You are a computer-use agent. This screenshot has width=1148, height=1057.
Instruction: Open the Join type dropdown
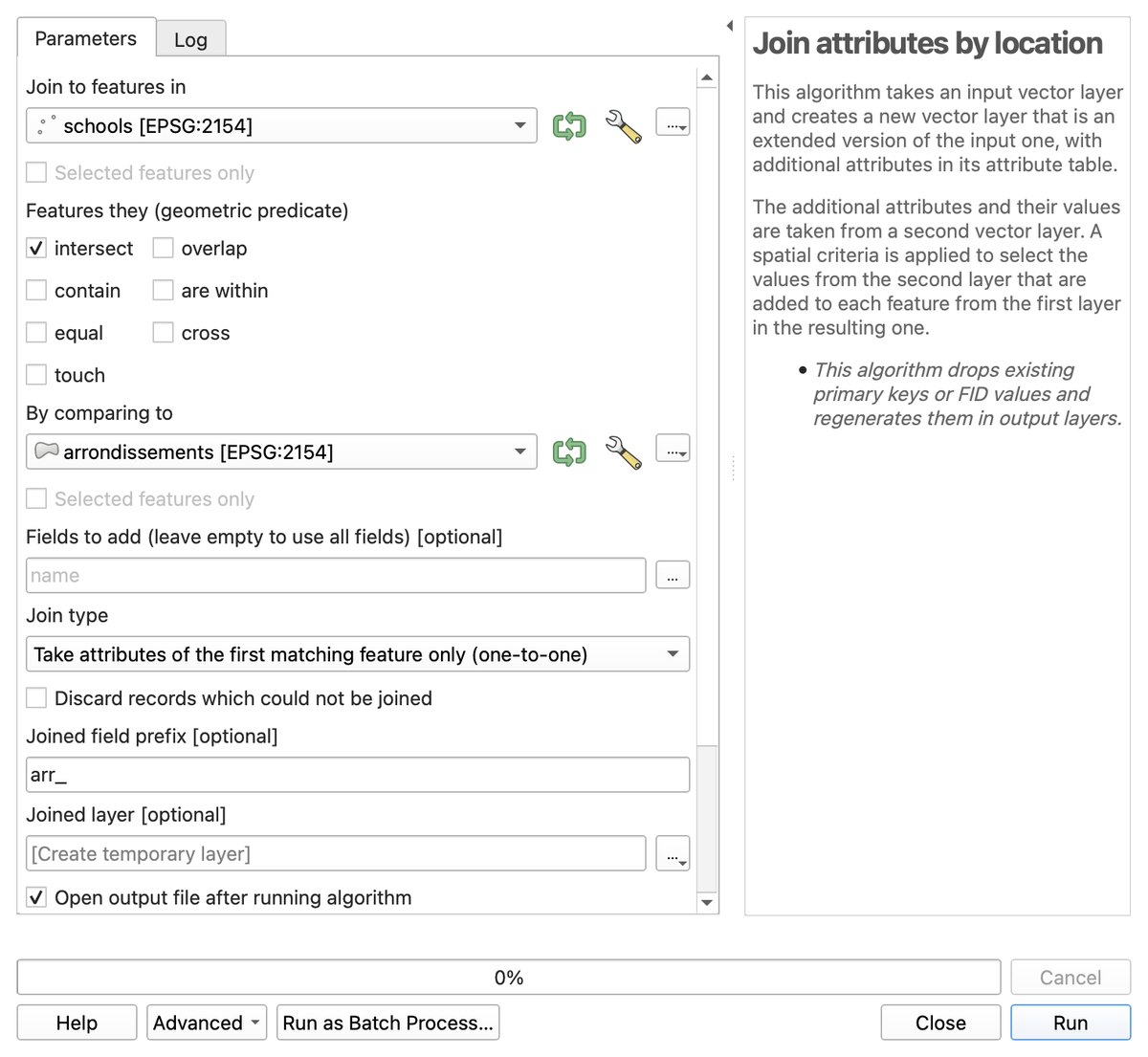pyautogui.click(x=358, y=654)
